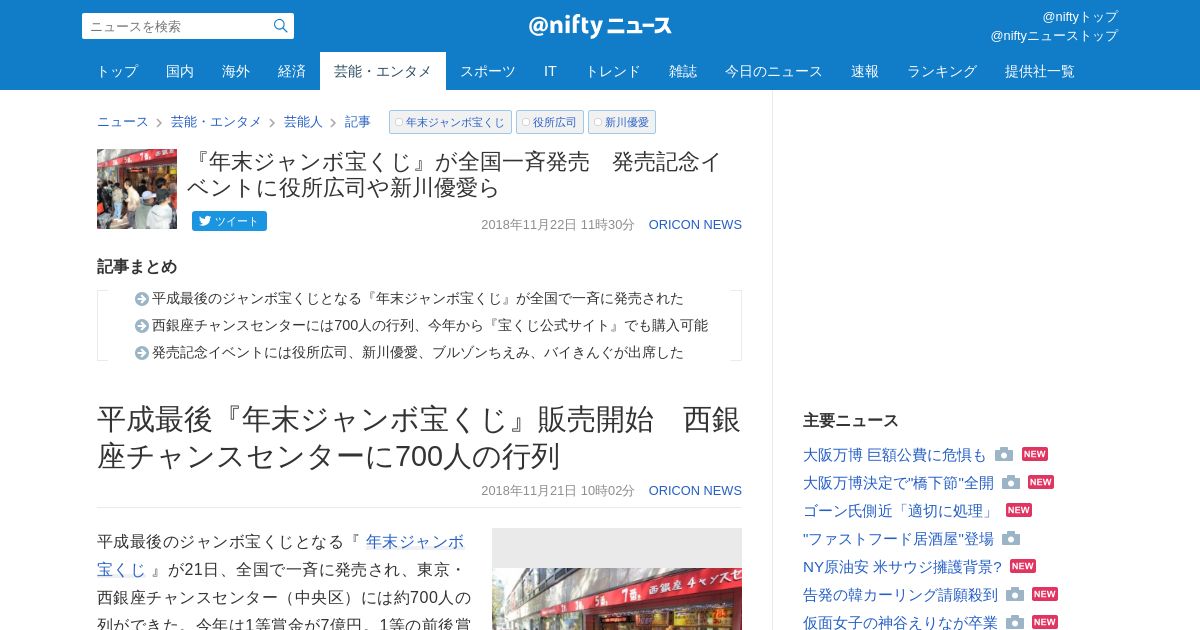
Task: Click the 芸能・エンタメ breadcrumb link
Action: click(x=216, y=122)
